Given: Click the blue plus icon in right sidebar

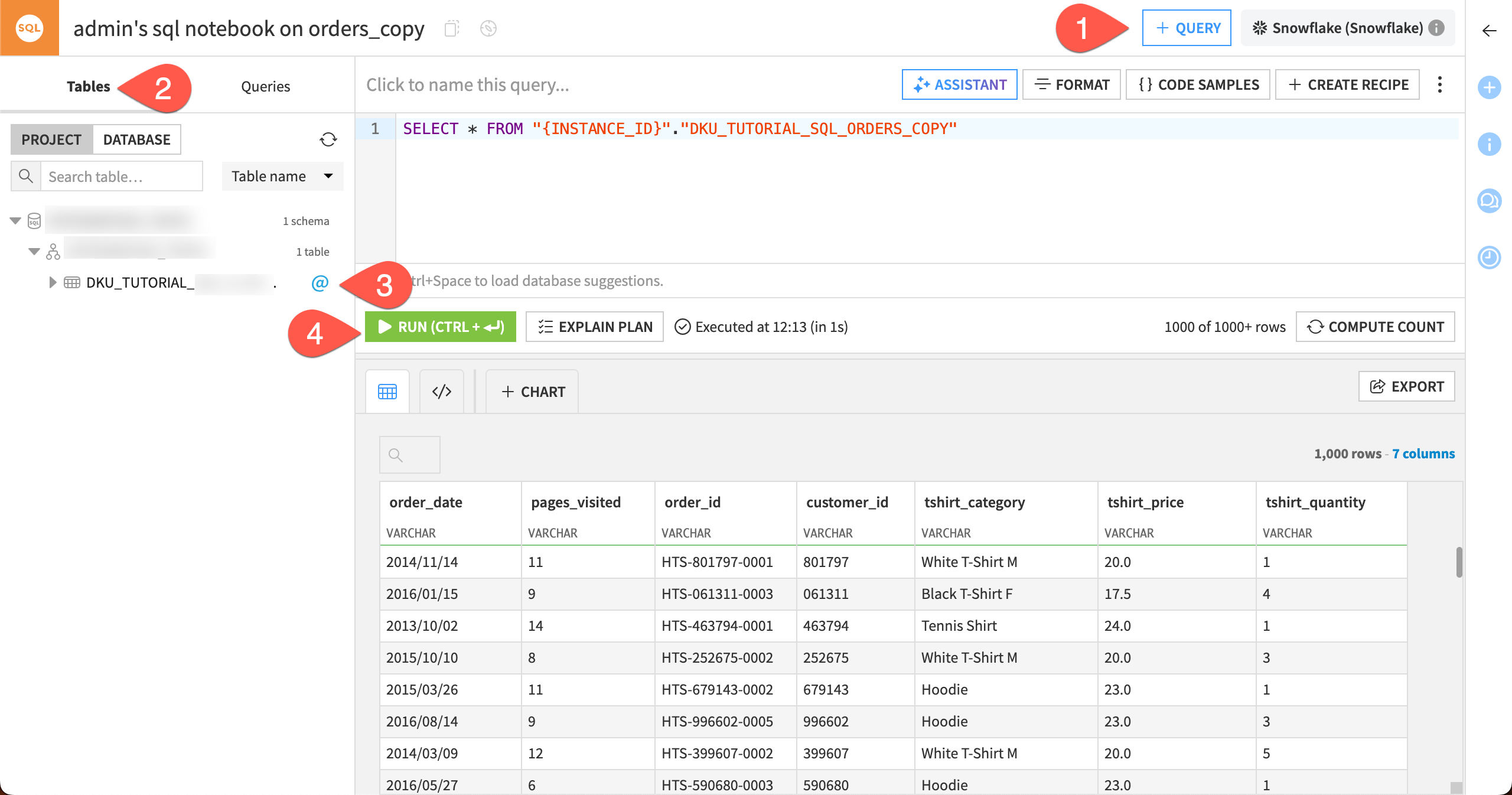Looking at the screenshot, I should [1490, 87].
